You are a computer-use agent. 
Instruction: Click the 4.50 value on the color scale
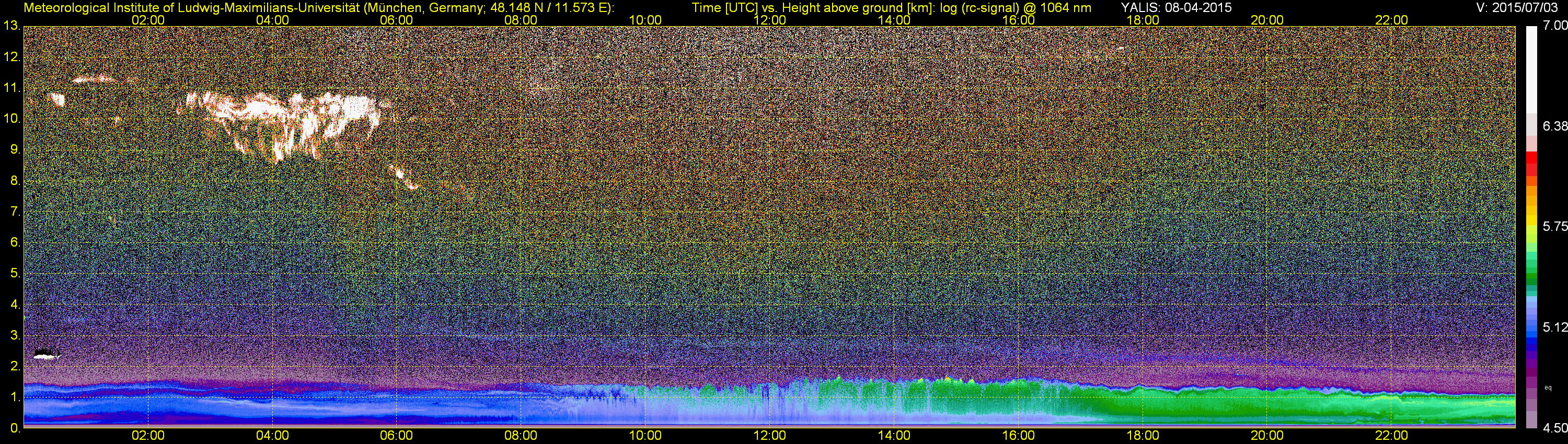click(x=1554, y=428)
